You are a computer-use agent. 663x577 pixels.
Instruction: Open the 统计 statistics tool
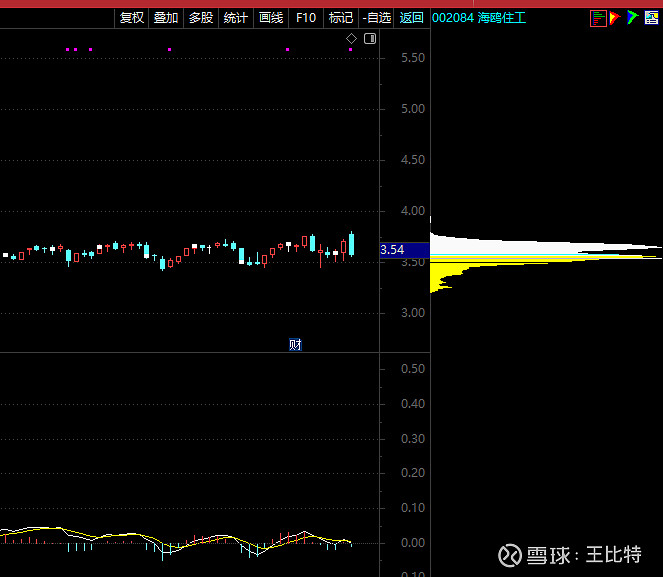[x=236, y=18]
